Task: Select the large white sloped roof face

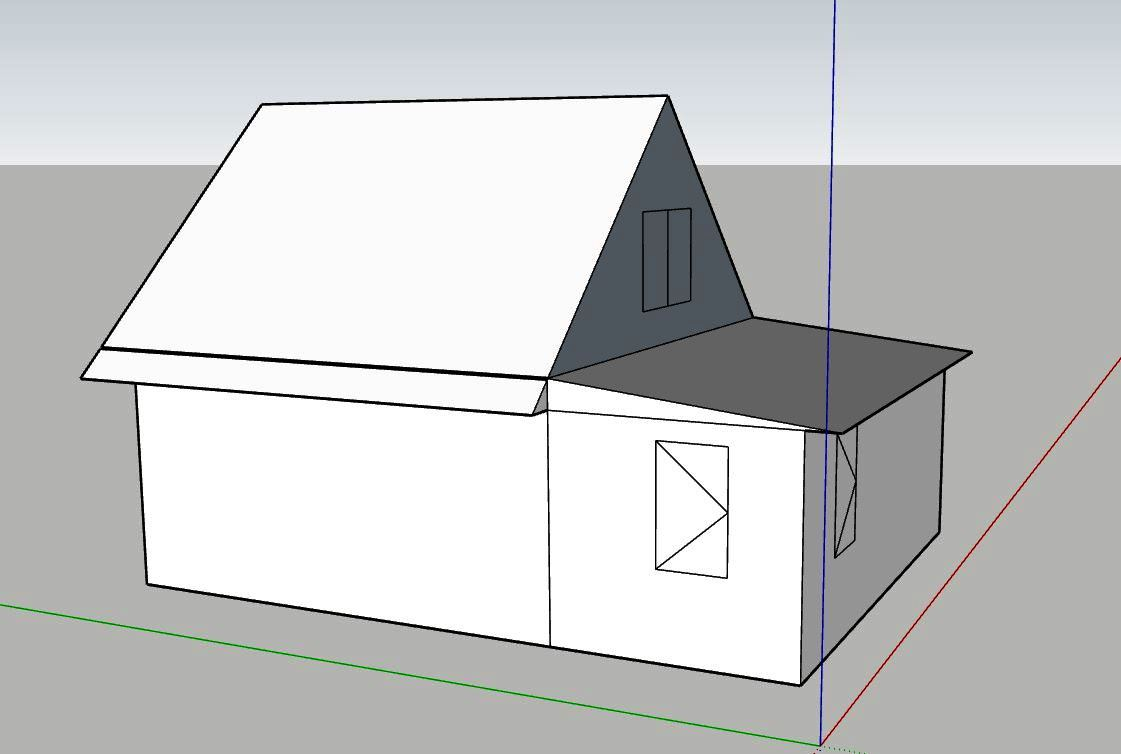Action: 380,230
